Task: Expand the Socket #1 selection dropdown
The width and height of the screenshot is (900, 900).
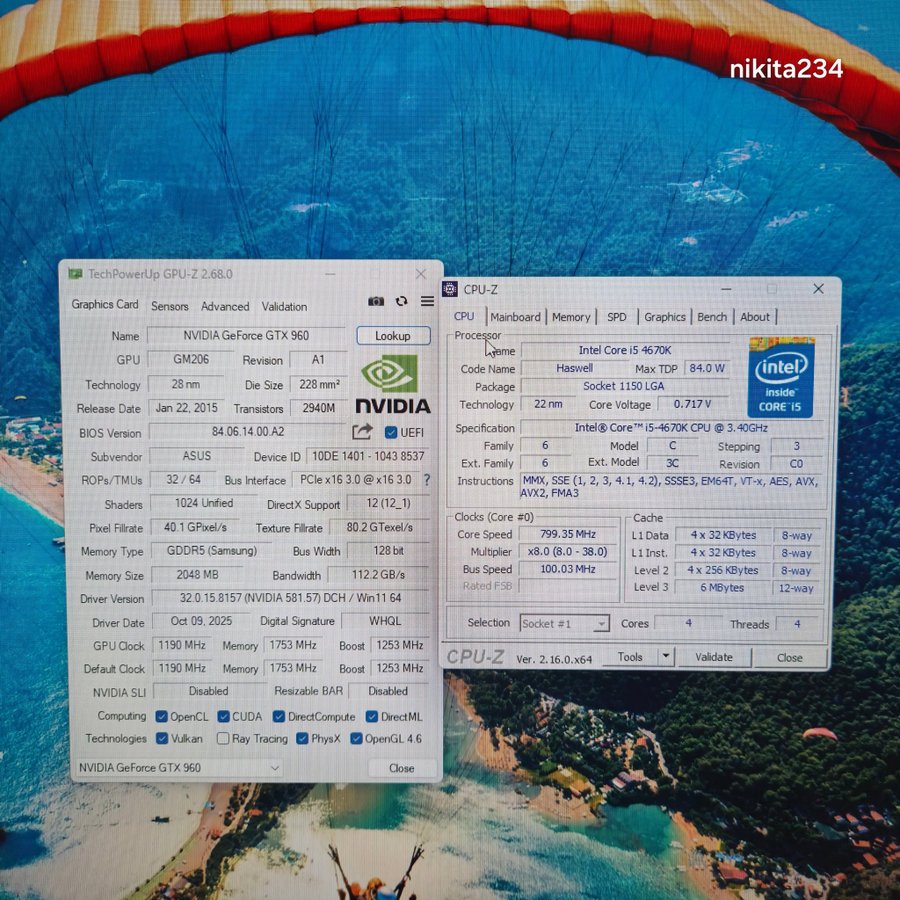Action: tap(600, 624)
